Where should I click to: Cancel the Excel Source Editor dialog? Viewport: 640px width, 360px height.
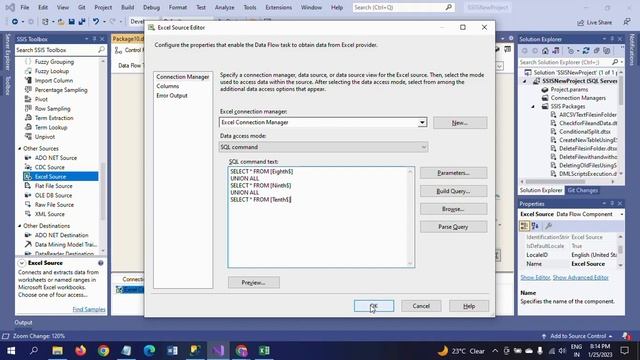click(x=421, y=306)
